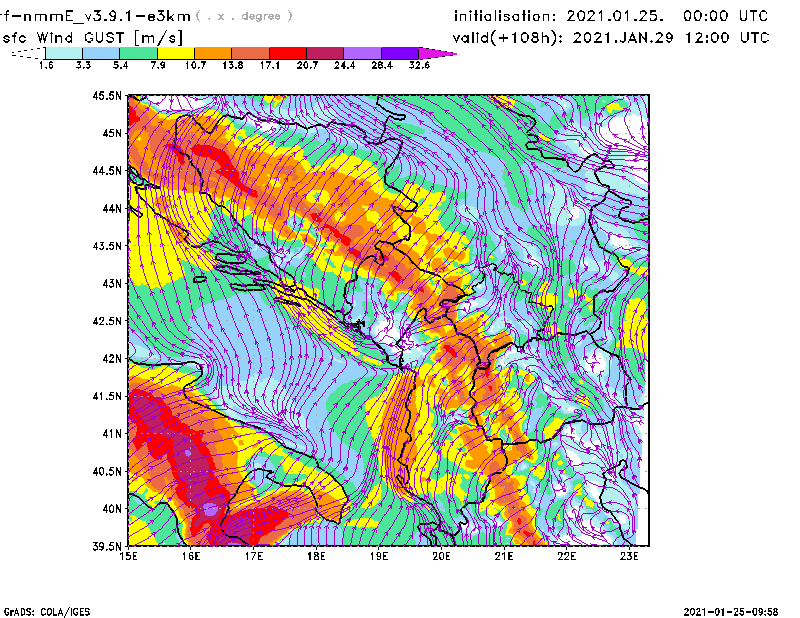The image size is (800, 618).
Task: Click the "22E" longitude label
Action: [567, 556]
